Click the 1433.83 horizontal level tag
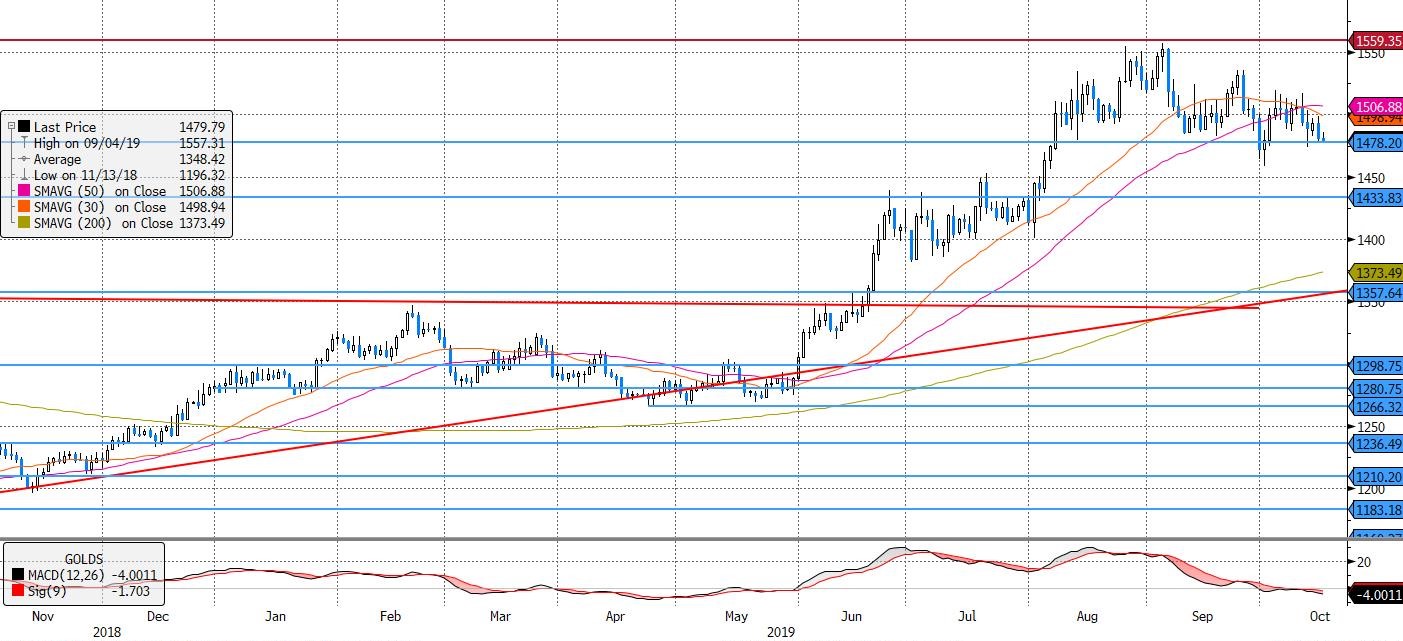1403x641 pixels. [x=1376, y=198]
